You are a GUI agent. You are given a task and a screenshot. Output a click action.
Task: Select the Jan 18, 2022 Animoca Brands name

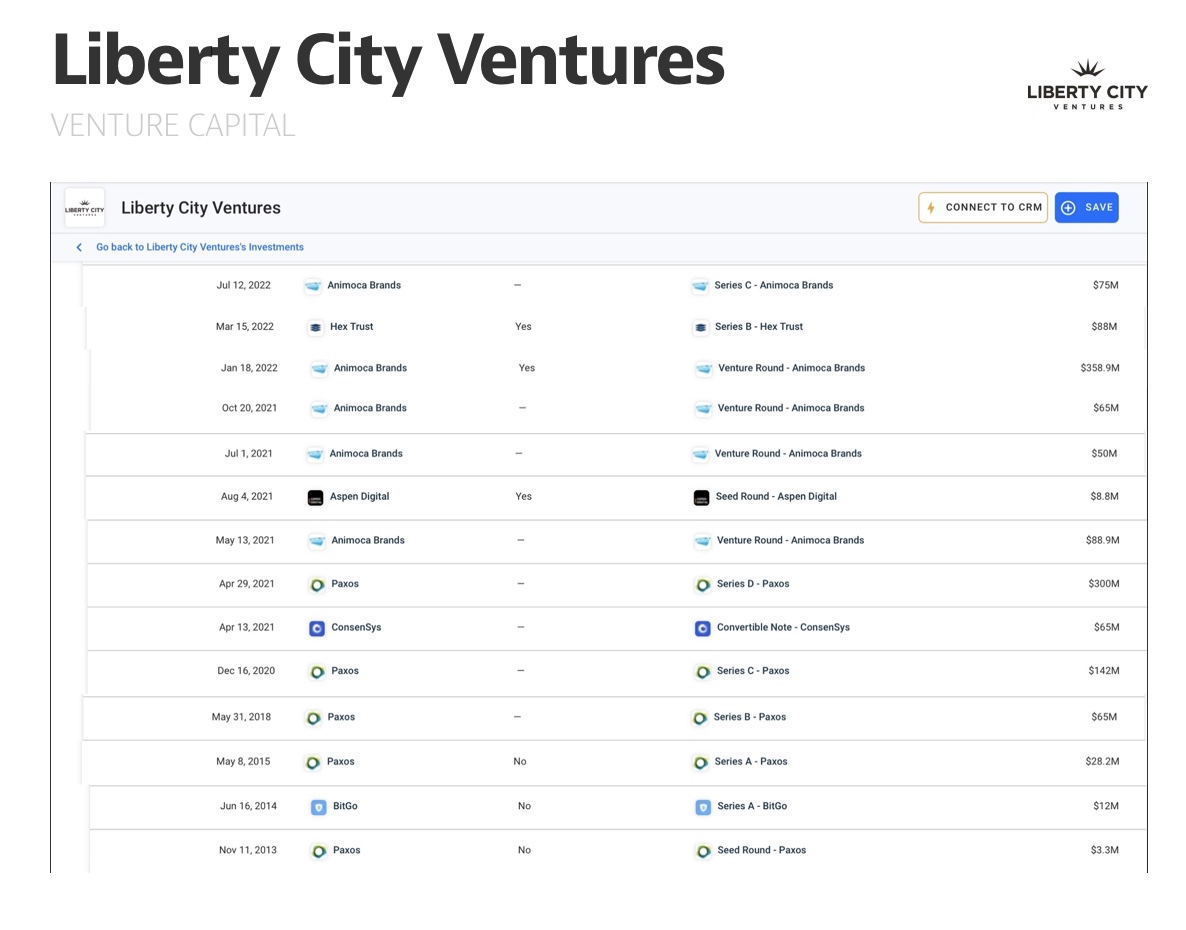click(370, 368)
